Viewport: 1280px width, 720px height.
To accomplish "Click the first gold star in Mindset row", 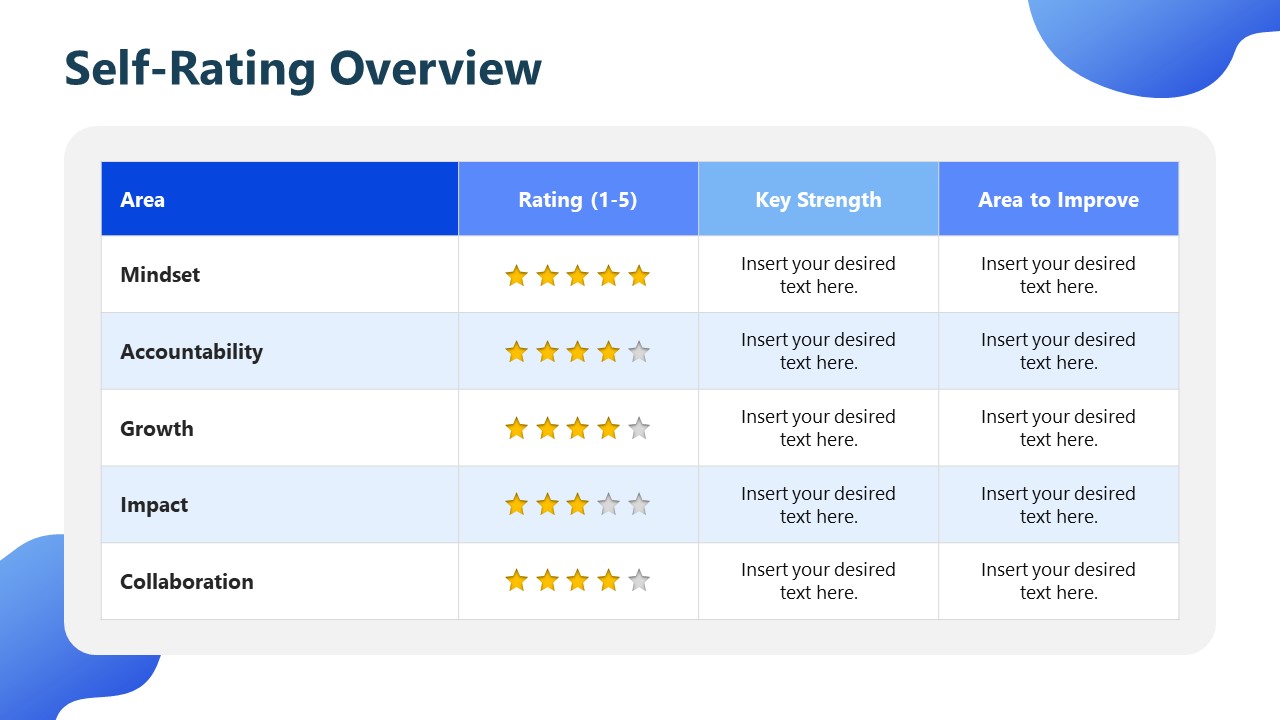I will tap(516, 276).
